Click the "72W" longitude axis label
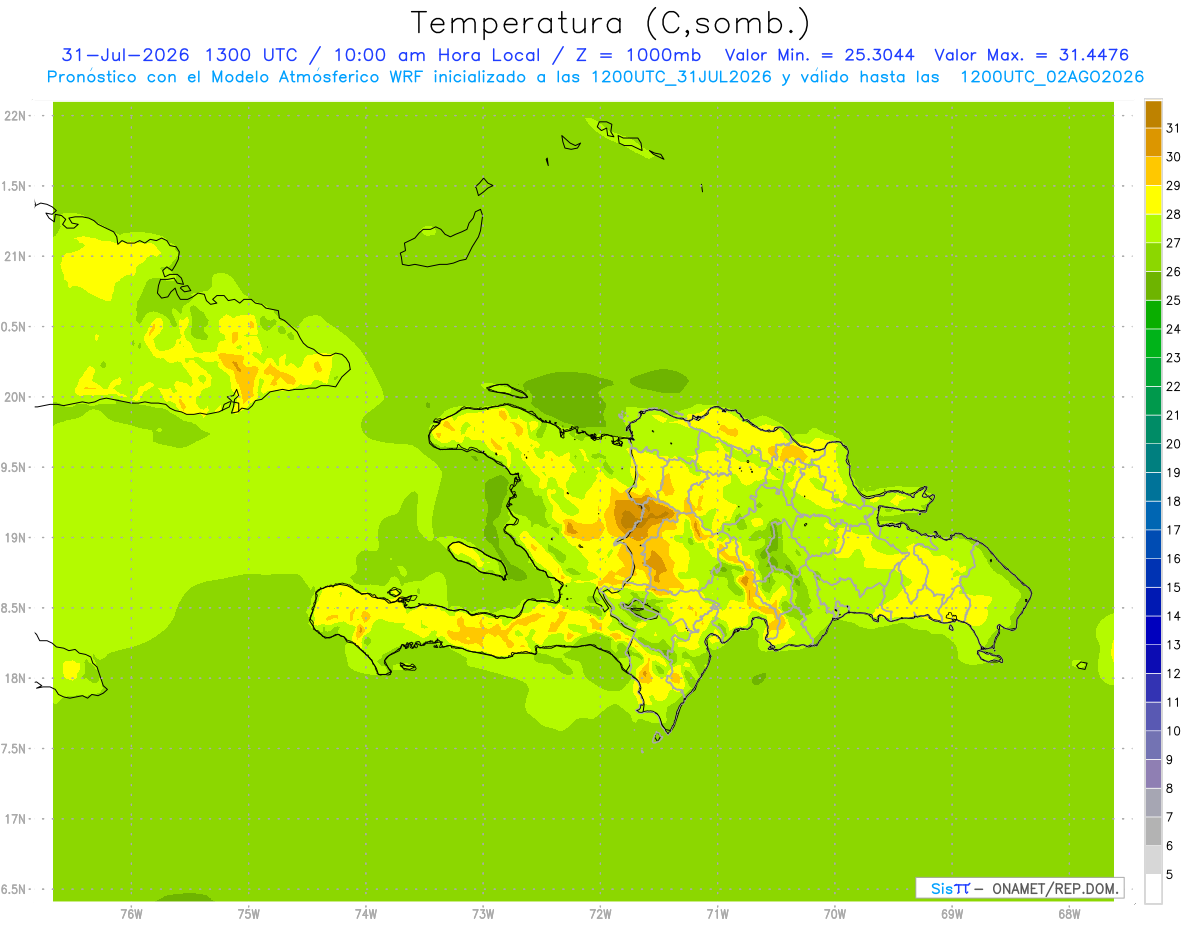Viewport: 1200px width, 927px height. 600,914
